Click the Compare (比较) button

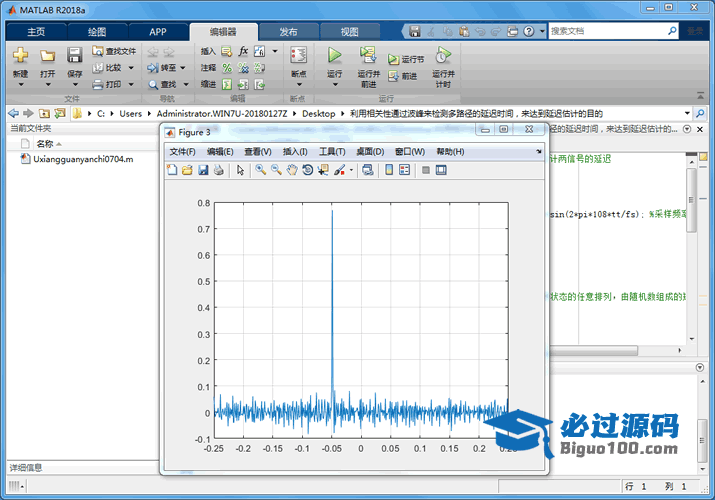(x=107, y=68)
